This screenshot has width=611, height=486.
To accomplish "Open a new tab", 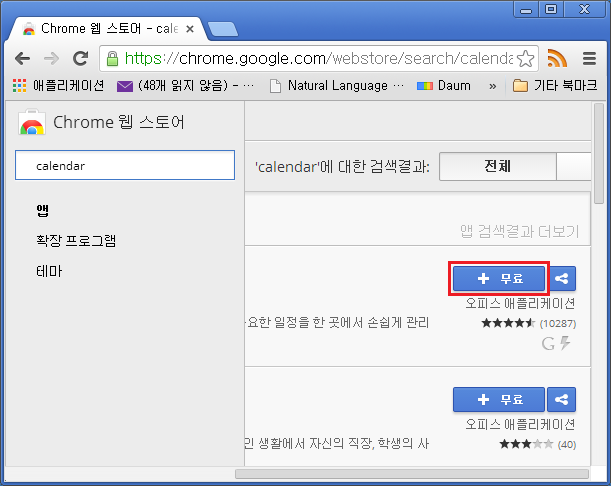I will coord(223,29).
